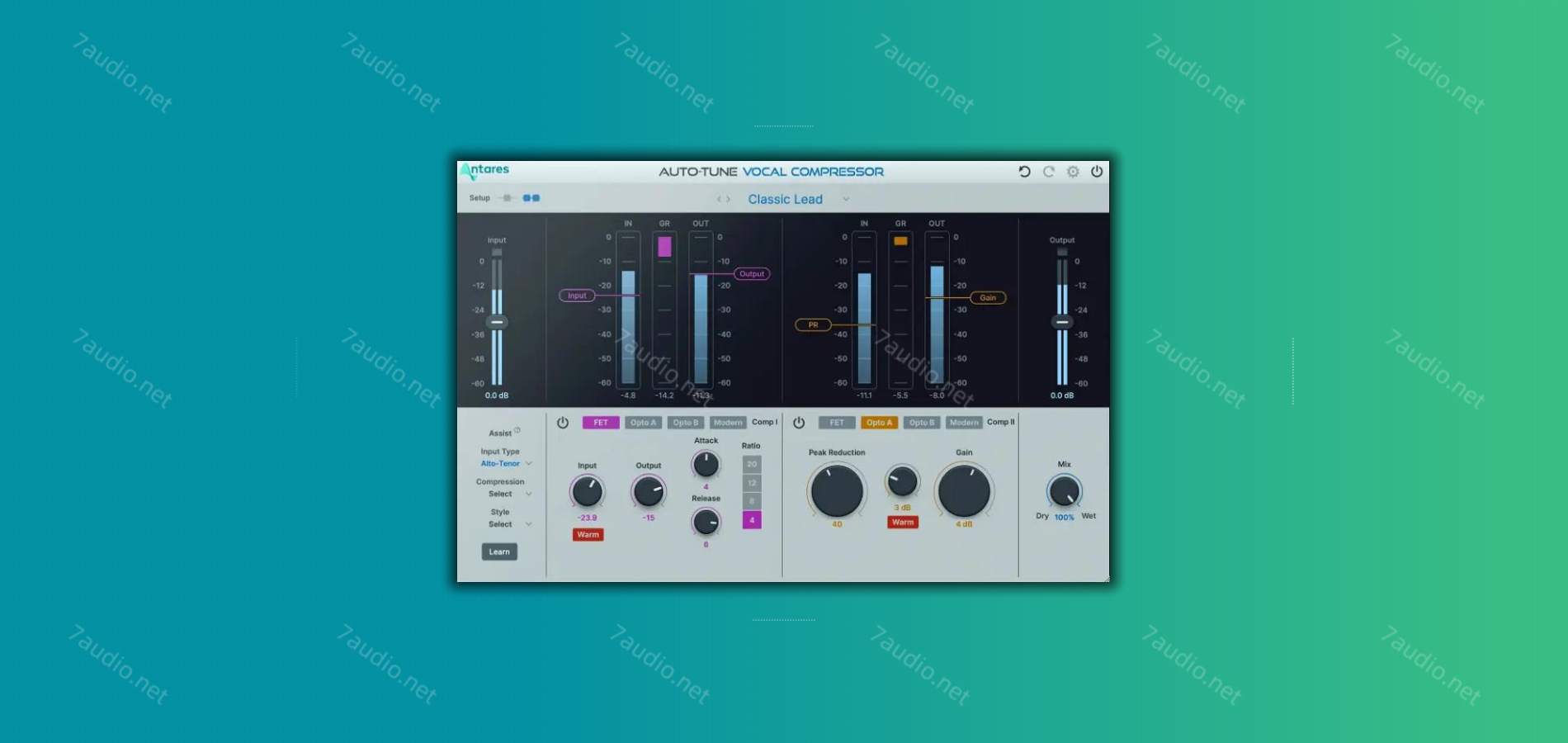Select Opto B mode for Comp II
Viewport: 1568px width, 743px height.
click(x=922, y=423)
